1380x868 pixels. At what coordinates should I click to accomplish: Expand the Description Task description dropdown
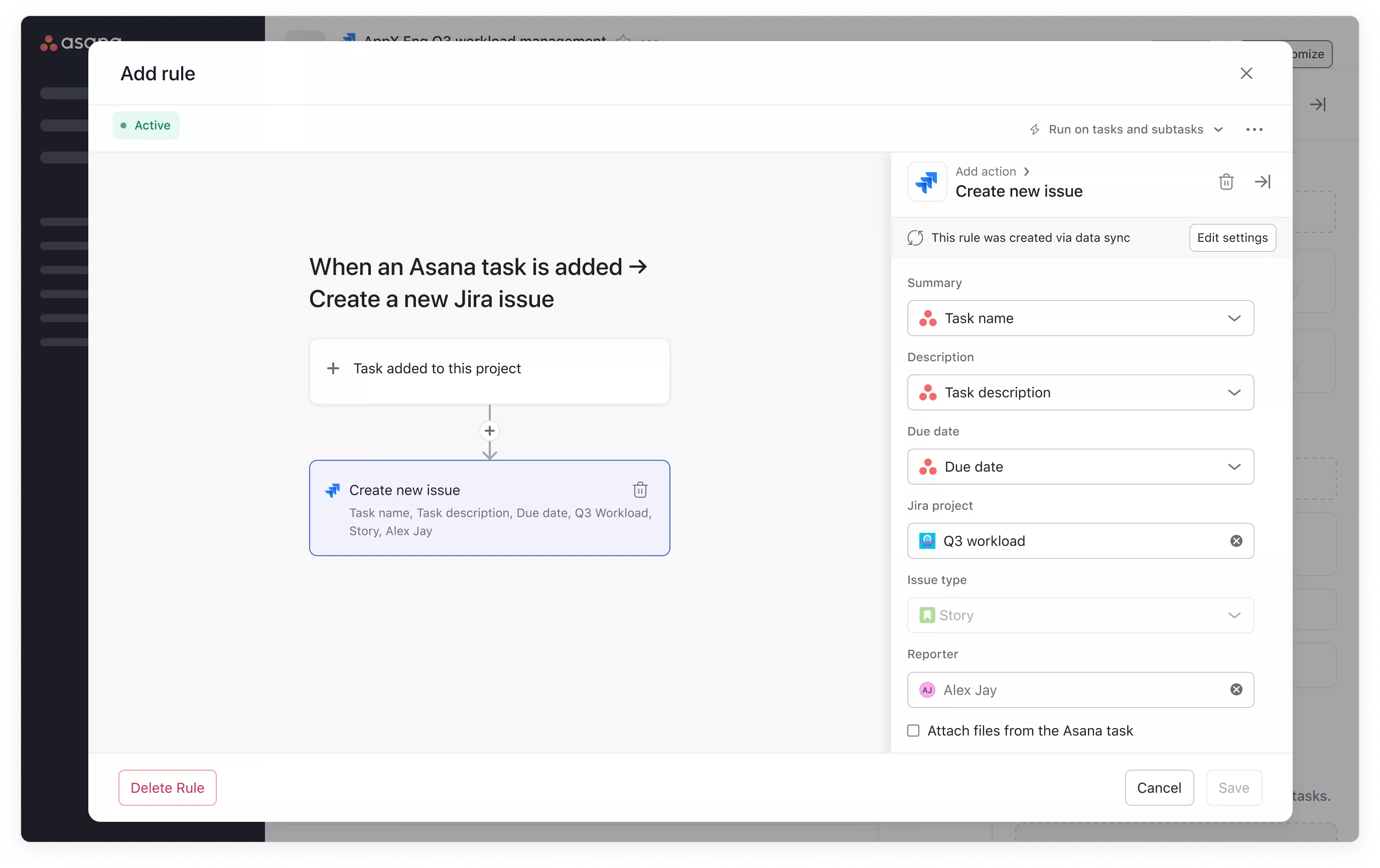1080,392
